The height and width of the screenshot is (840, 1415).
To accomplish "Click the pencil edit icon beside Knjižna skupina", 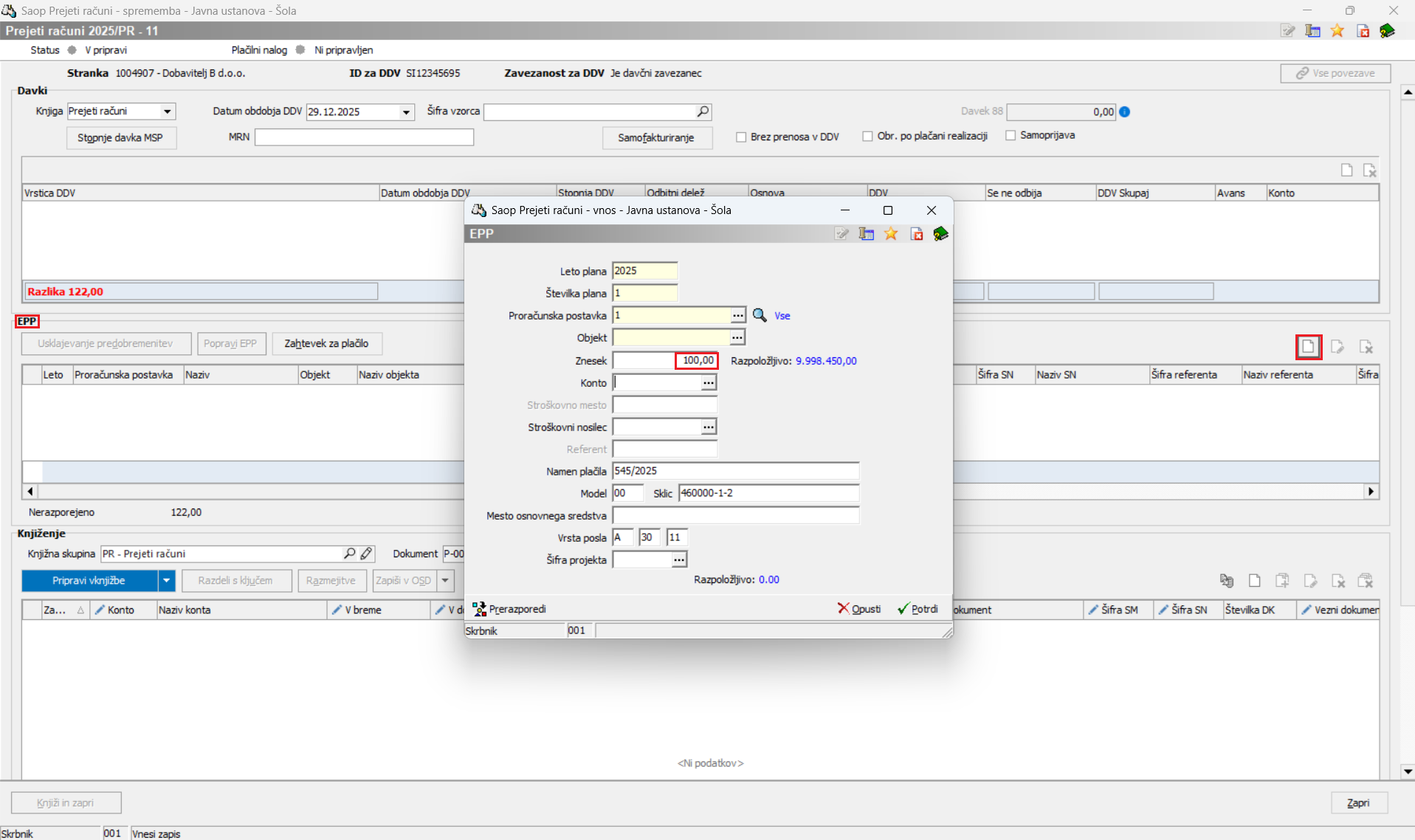I will tap(367, 554).
